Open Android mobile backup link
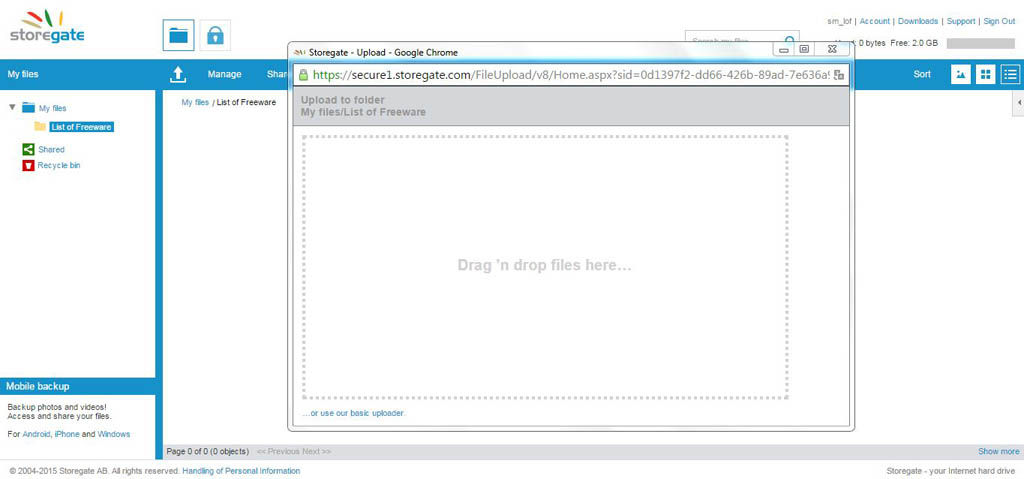This screenshot has width=1024, height=479. [37, 434]
